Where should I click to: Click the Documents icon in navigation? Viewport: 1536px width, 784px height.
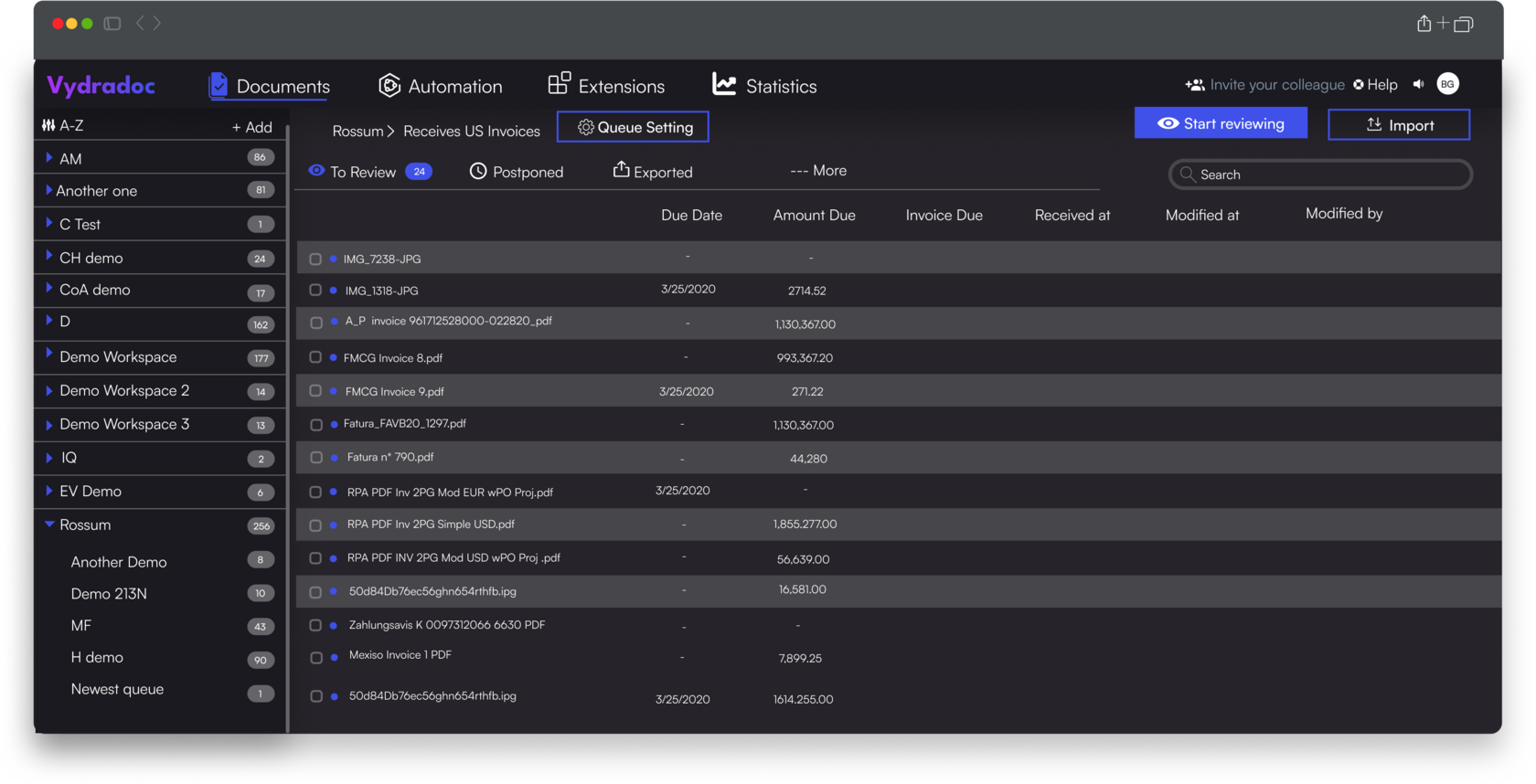coord(218,86)
